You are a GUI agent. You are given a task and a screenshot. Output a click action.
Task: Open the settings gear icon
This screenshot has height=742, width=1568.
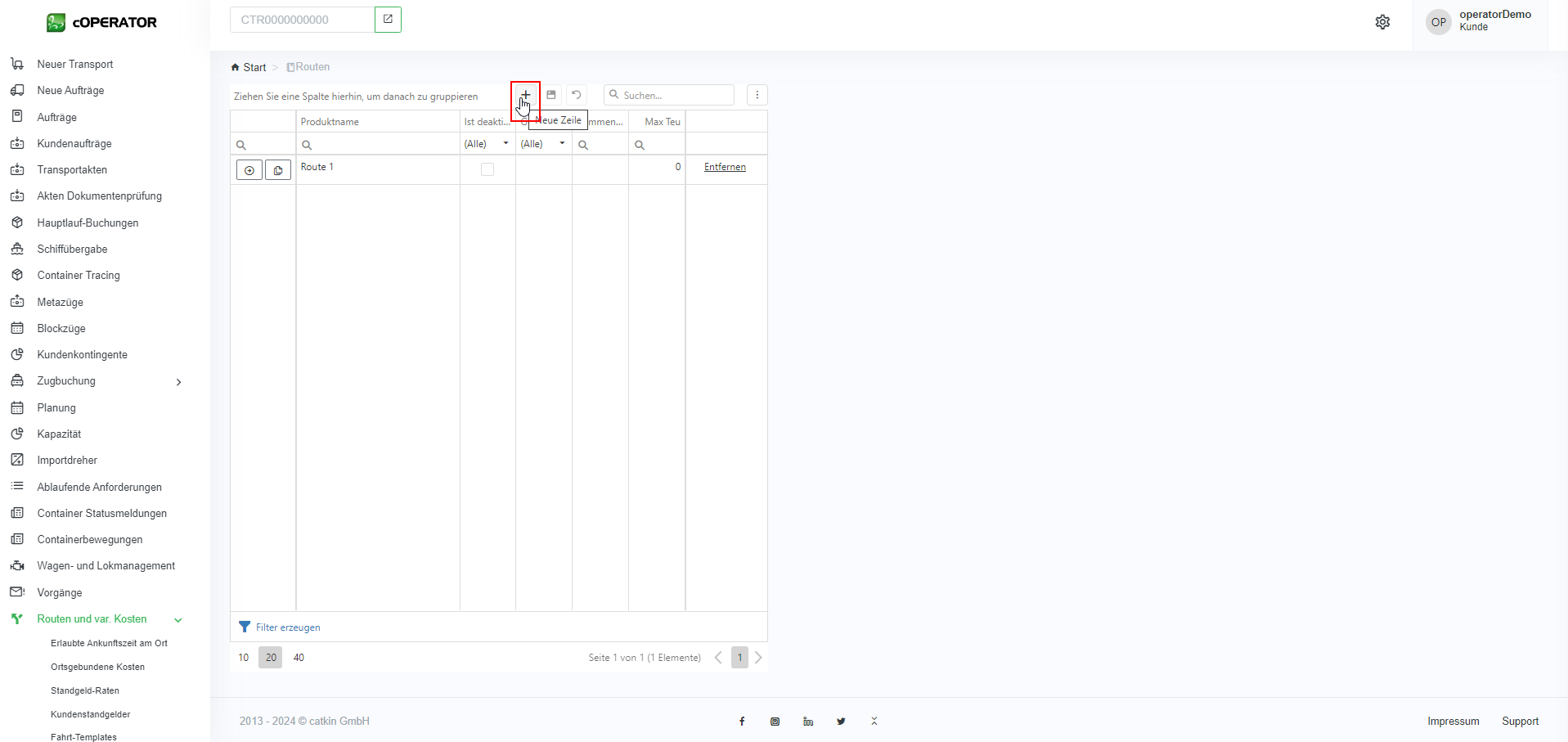pyautogui.click(x=1382, y=22)
